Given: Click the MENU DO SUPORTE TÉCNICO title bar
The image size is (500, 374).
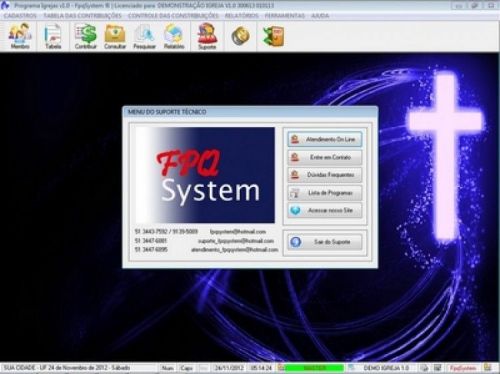Looking at the screenshot, I should point(250,112).
